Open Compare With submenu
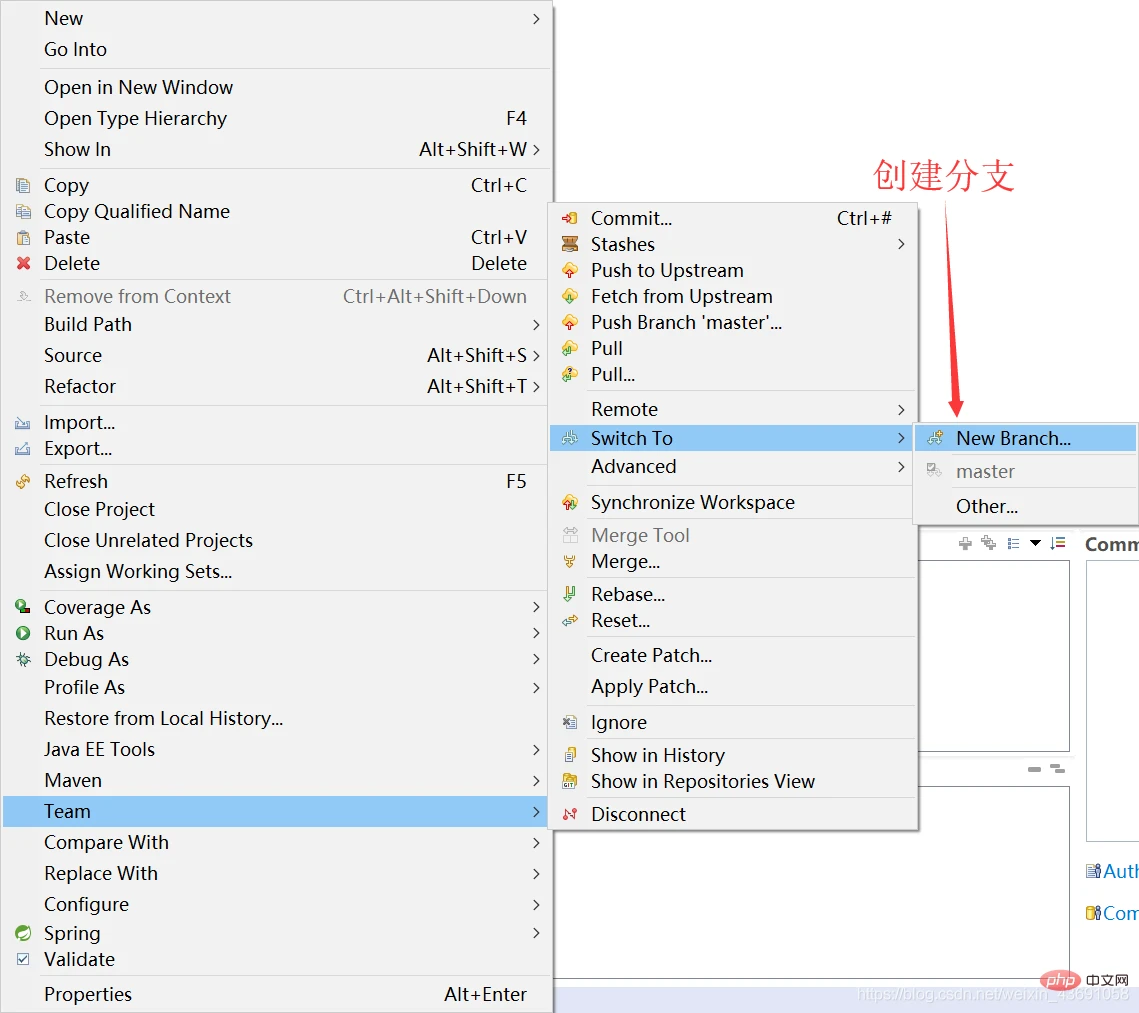1139x1013 pixels. point(275,842)
